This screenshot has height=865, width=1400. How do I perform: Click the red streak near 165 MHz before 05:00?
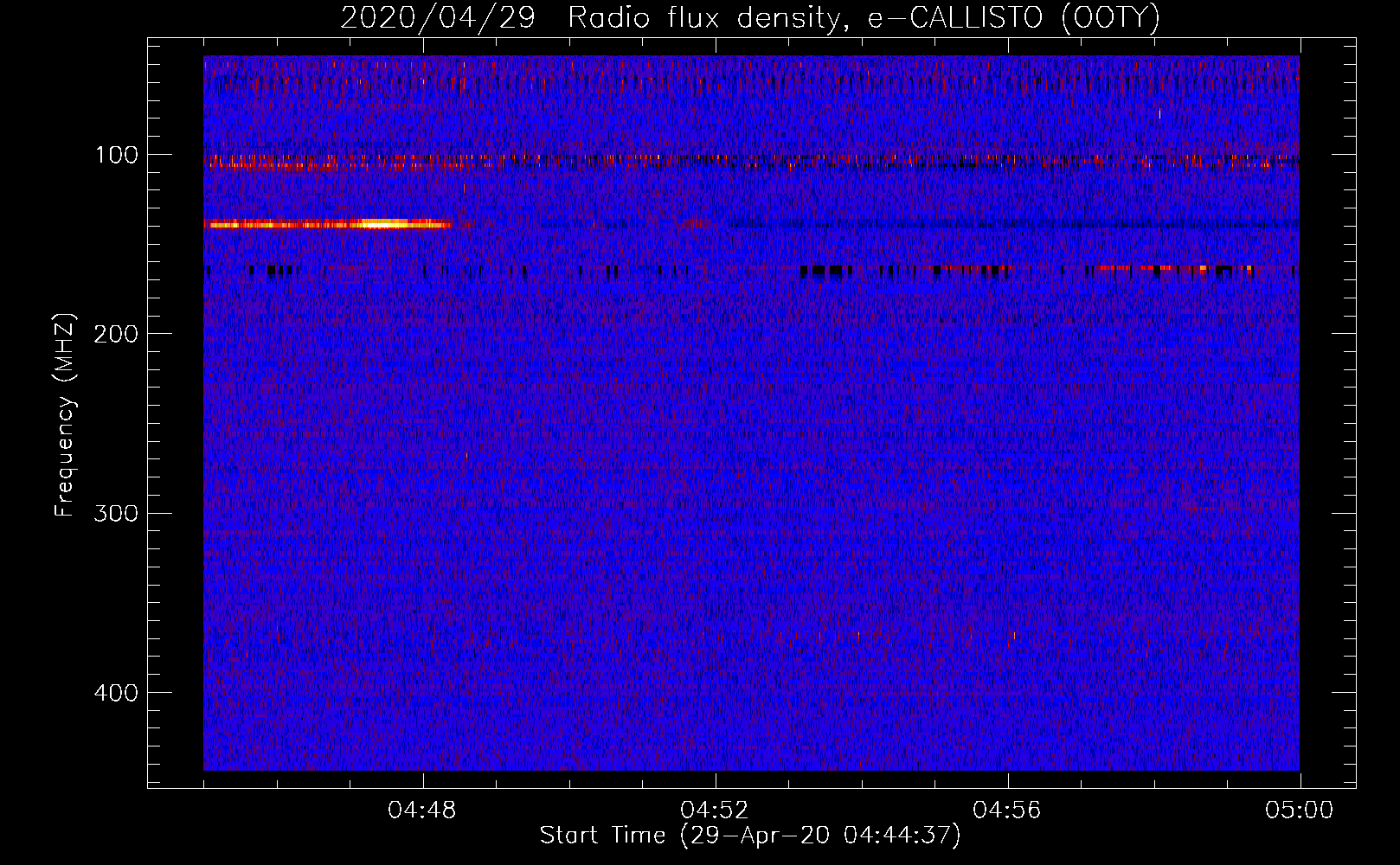point(1175,269)
